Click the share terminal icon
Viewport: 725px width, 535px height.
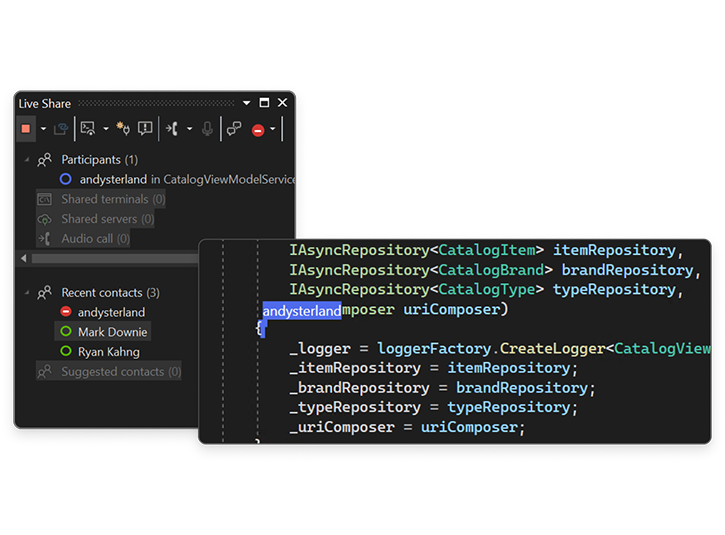coord(88,129)
